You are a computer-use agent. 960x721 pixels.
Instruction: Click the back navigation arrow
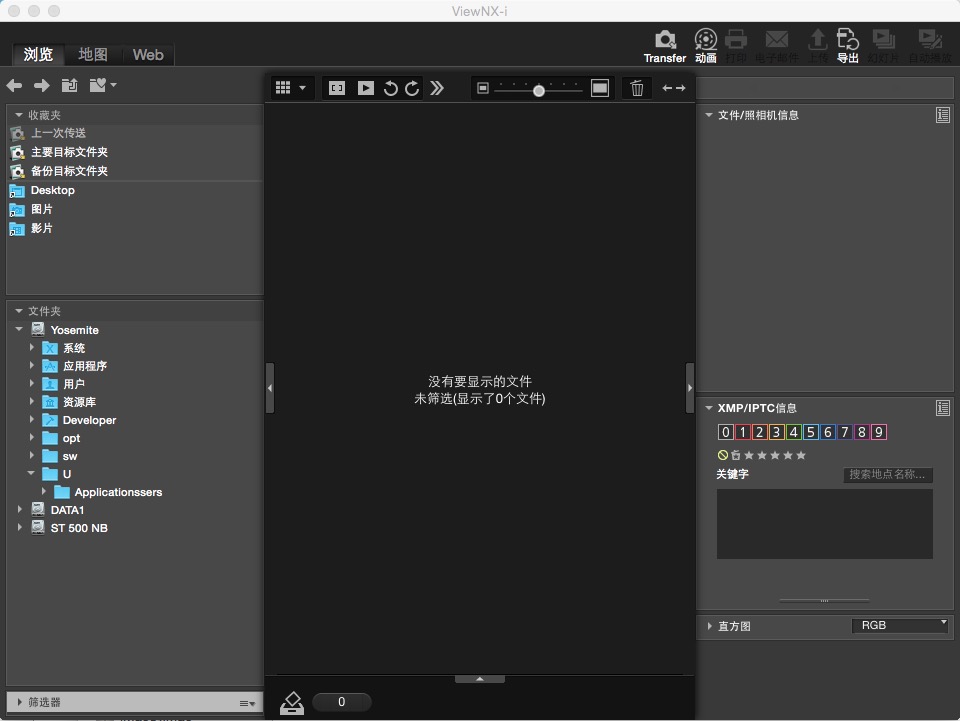(15, 86)
